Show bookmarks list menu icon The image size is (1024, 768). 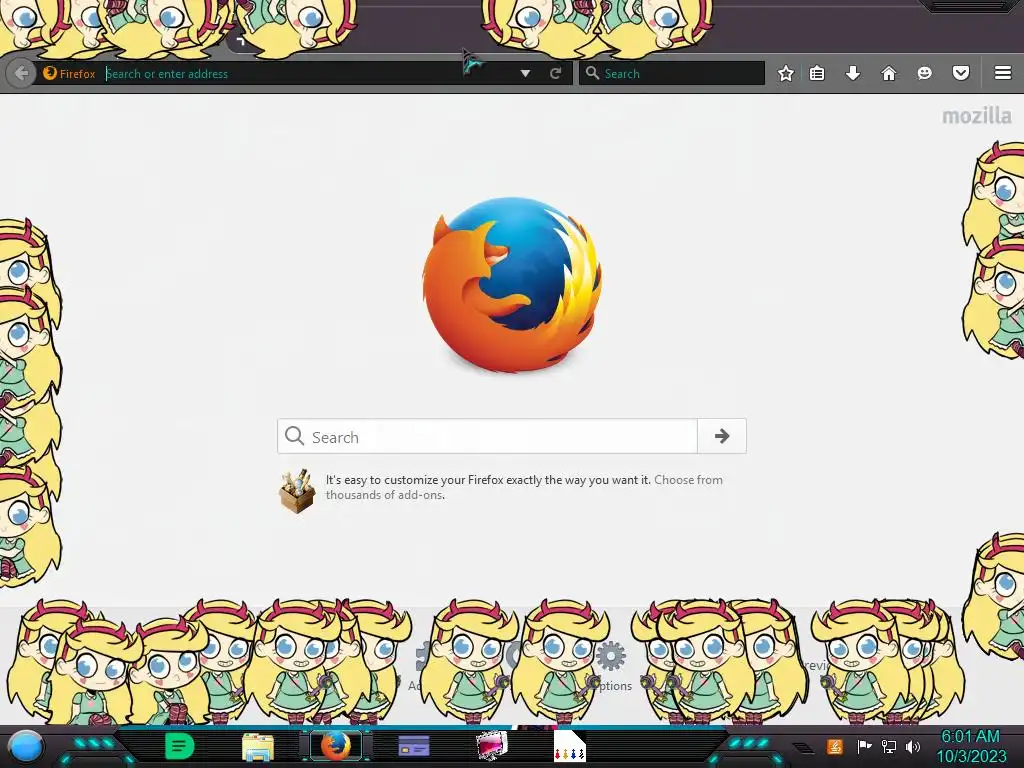(817, 73)
